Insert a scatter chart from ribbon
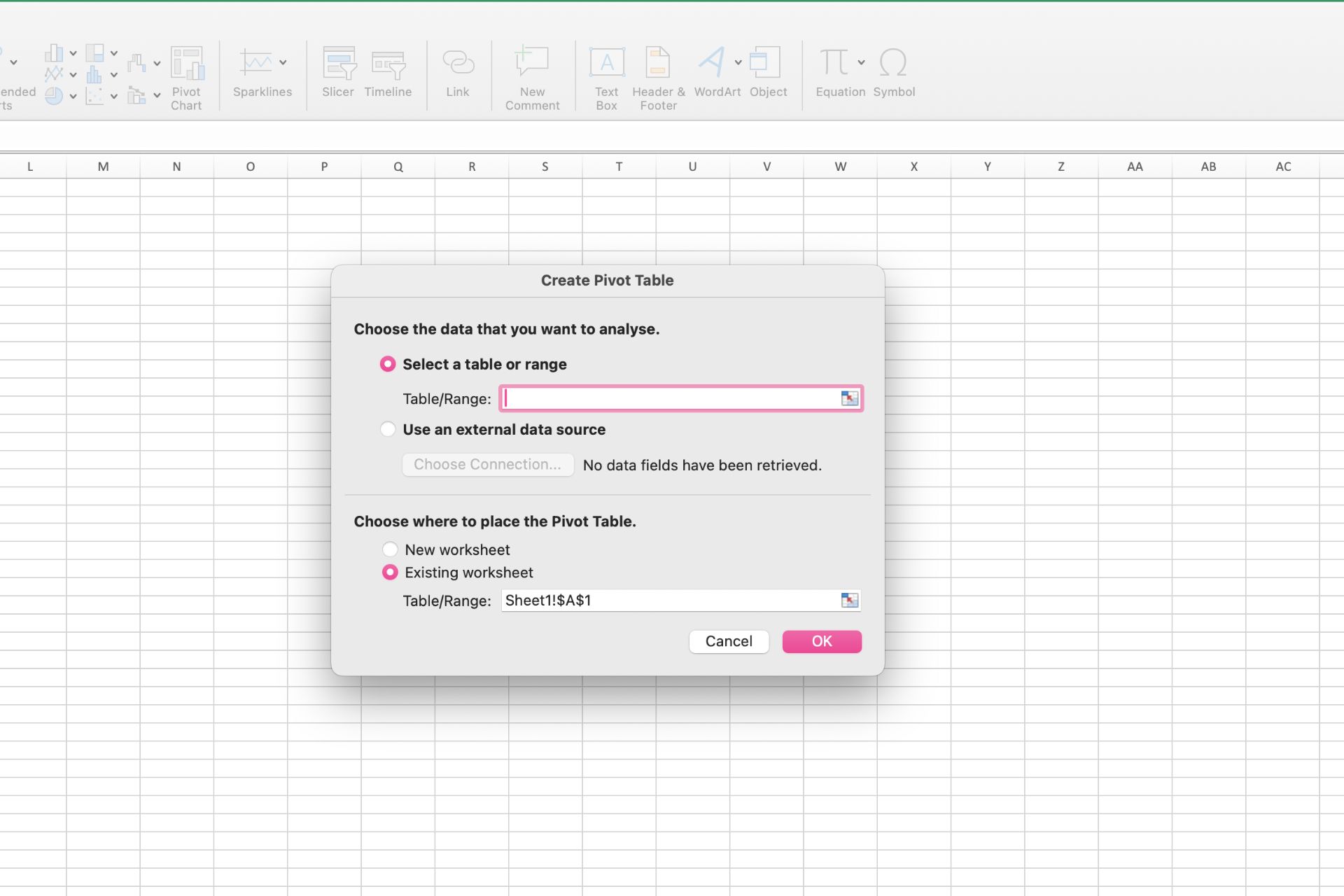The height and width of the screenshot is (896, 1344). pos(94,96)
